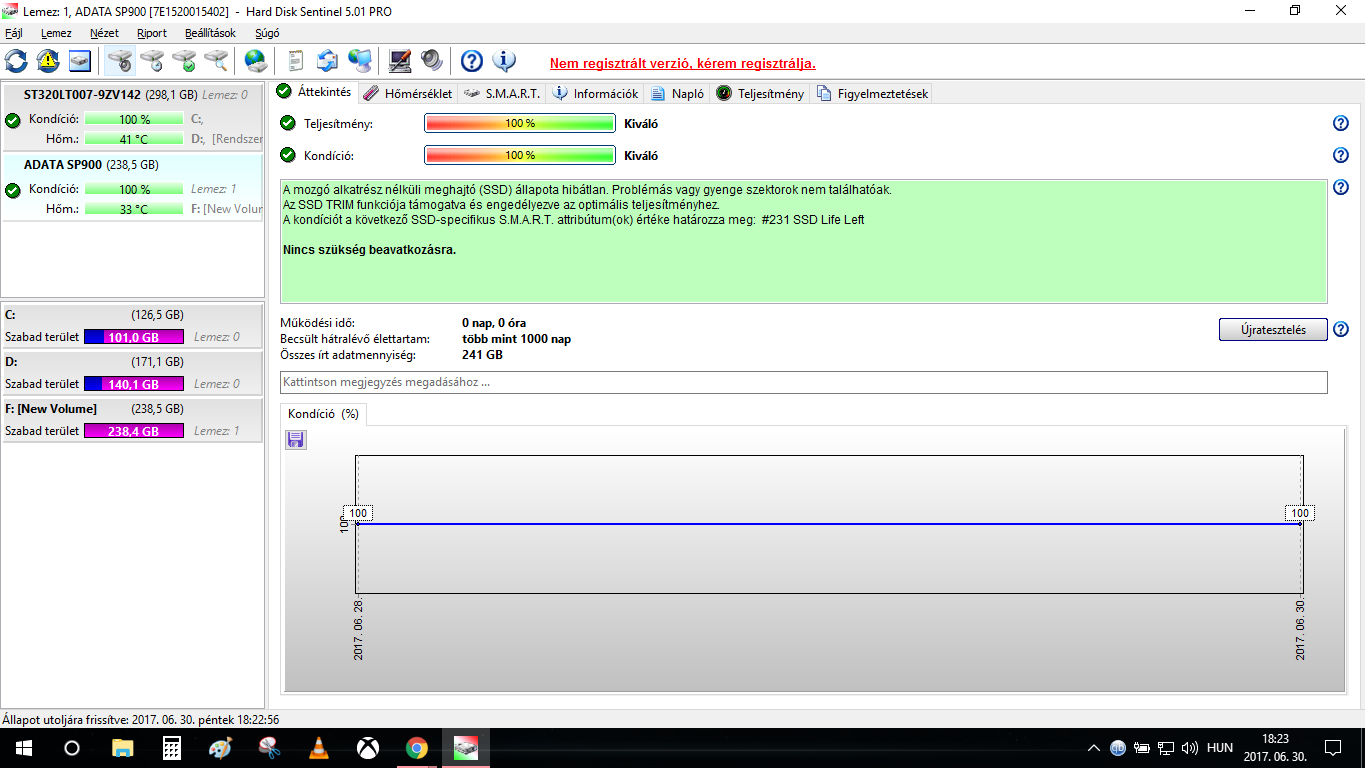Select the Kondíció (%) graph tab
Viewport: 1365px width, 768px height.
[x=323, y=414]
